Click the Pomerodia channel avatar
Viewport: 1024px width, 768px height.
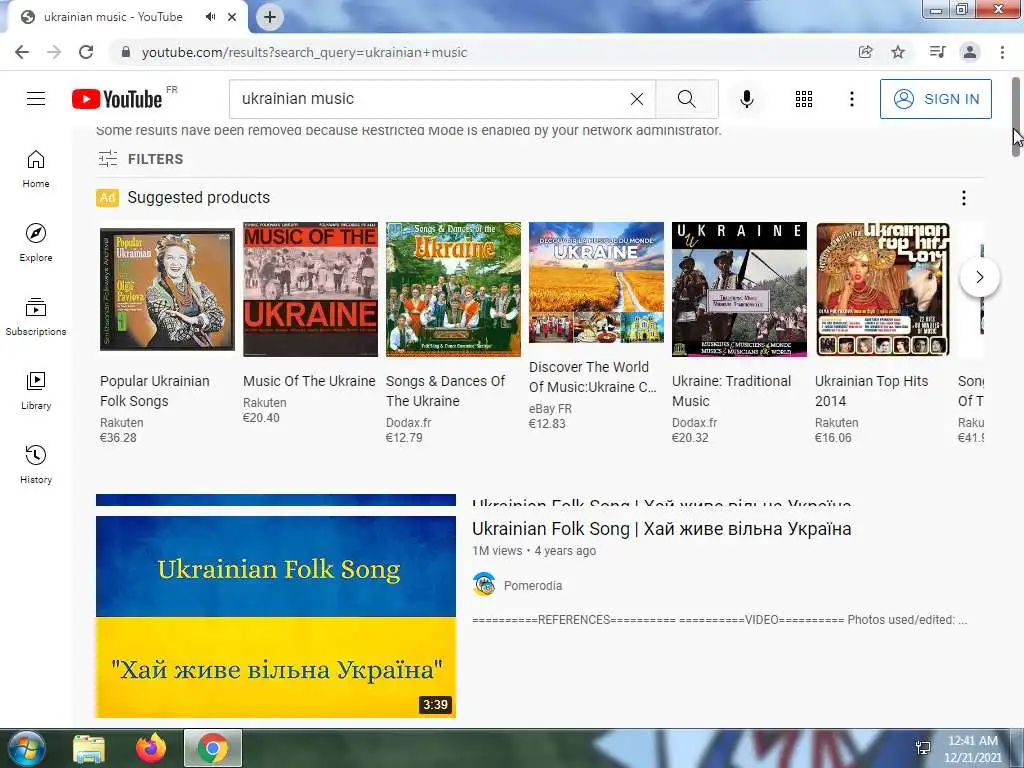tap(484, 584)
